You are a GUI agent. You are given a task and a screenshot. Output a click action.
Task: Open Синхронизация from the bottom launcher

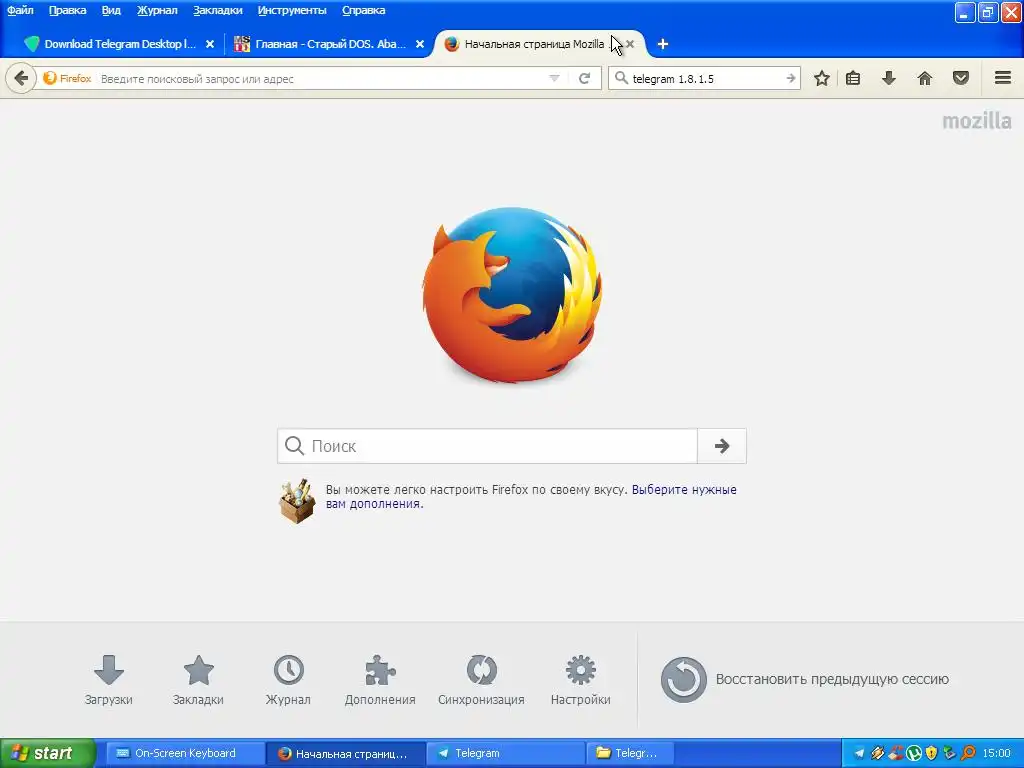pyautogui.click(x=481, y=680)
